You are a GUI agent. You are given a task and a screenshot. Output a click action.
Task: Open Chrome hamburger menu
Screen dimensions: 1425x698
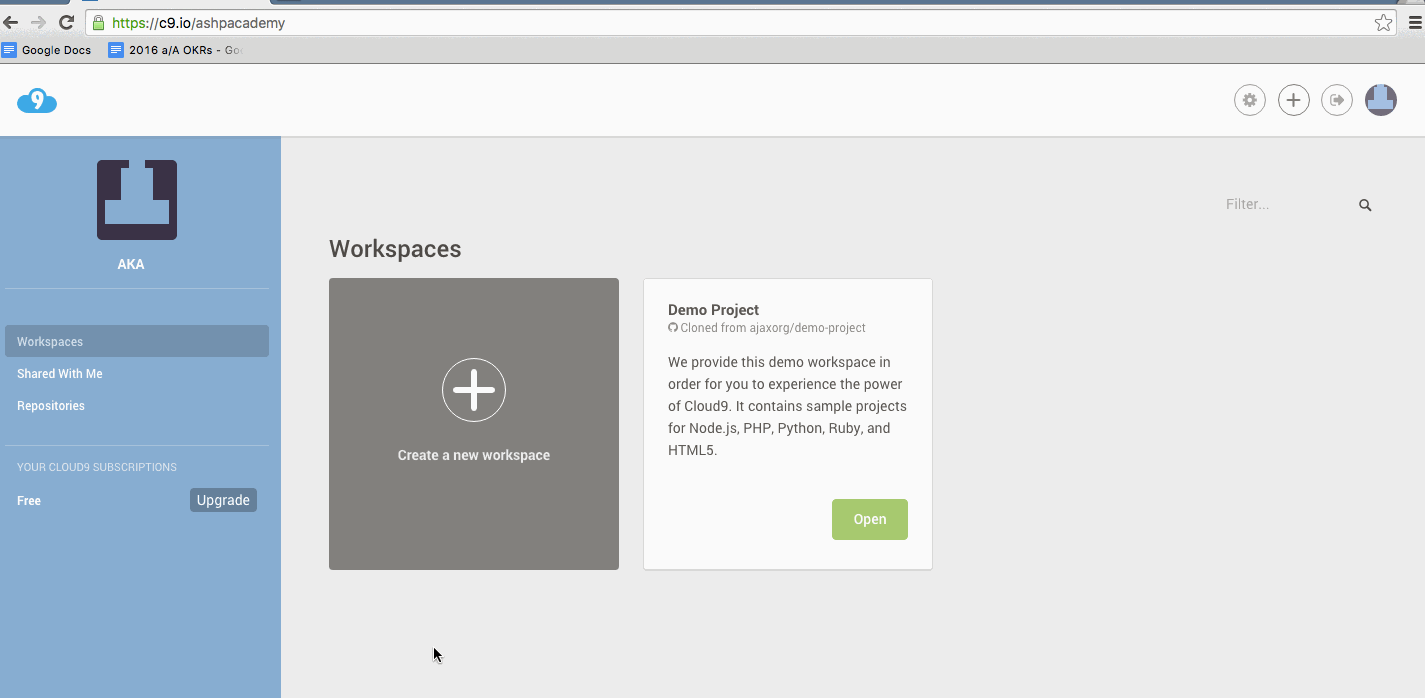tap(1413, 23)
